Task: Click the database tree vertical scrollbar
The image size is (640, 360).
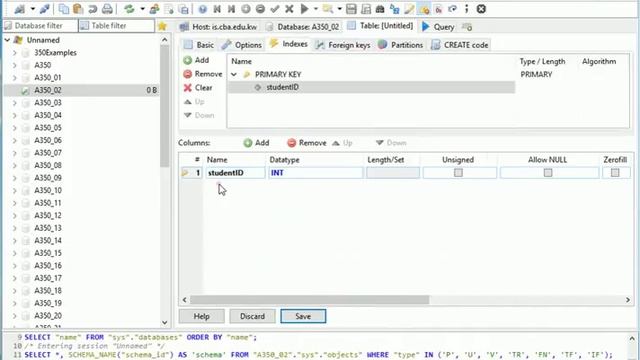Action: pyautogui.click(x=164, y=106)
